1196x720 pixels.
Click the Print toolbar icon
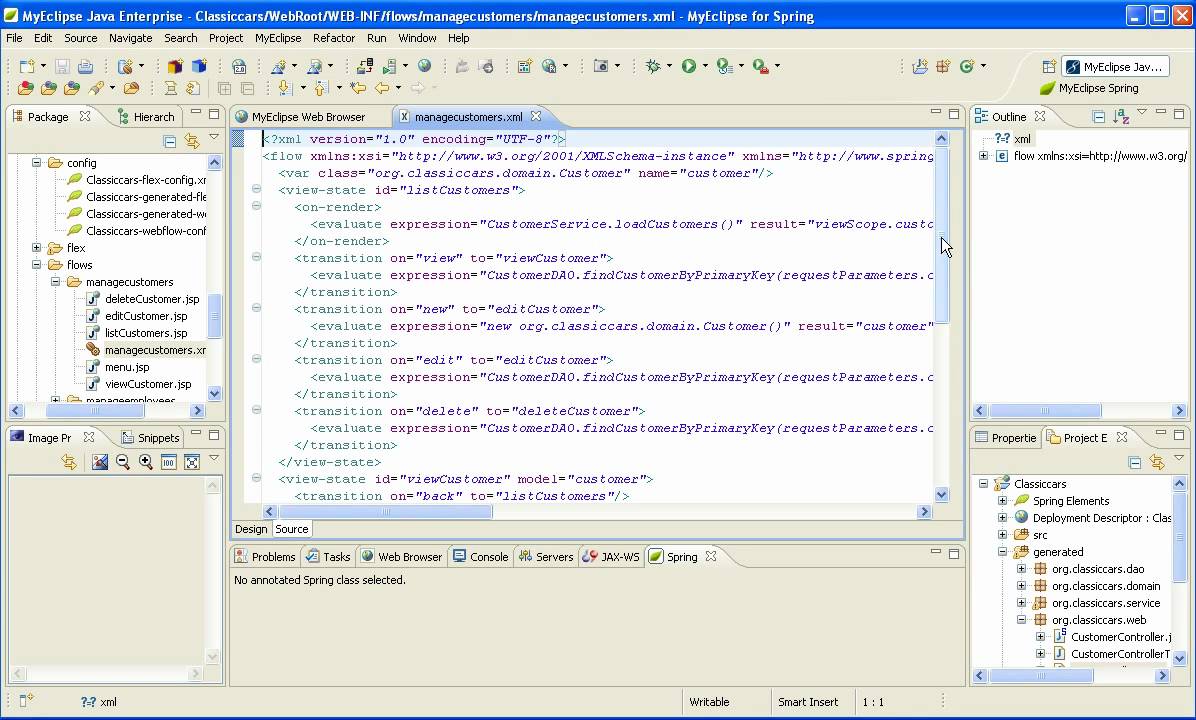pyautogui.click(x=85, y=66)
